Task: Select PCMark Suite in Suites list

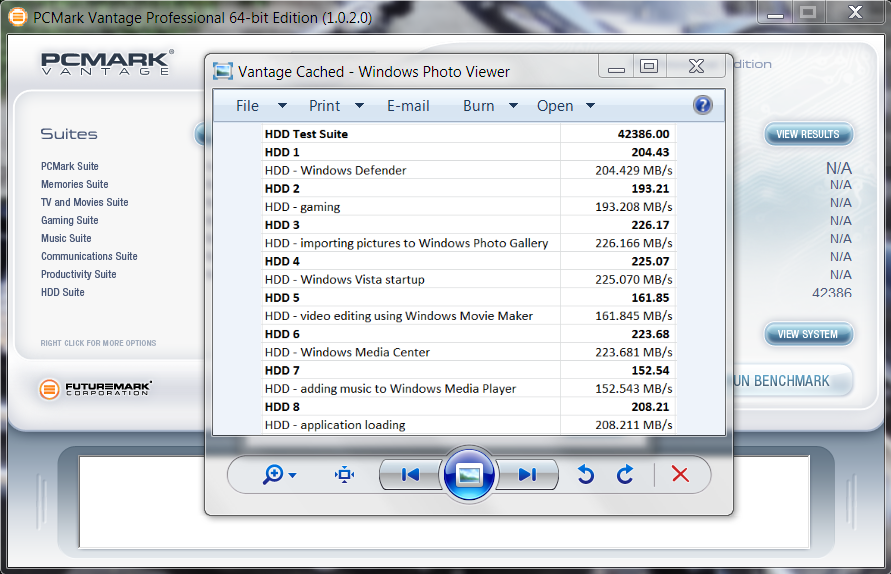Action: 69,166
